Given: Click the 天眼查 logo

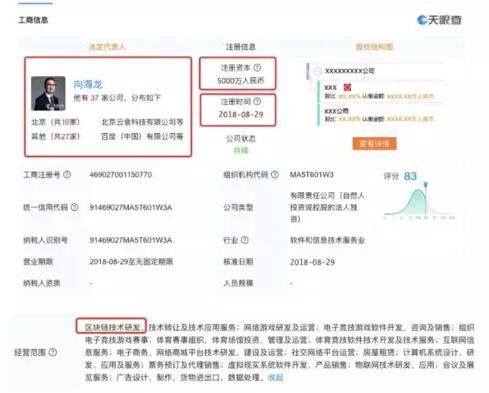Looking at the screenshot, I should tap(439, 20).
